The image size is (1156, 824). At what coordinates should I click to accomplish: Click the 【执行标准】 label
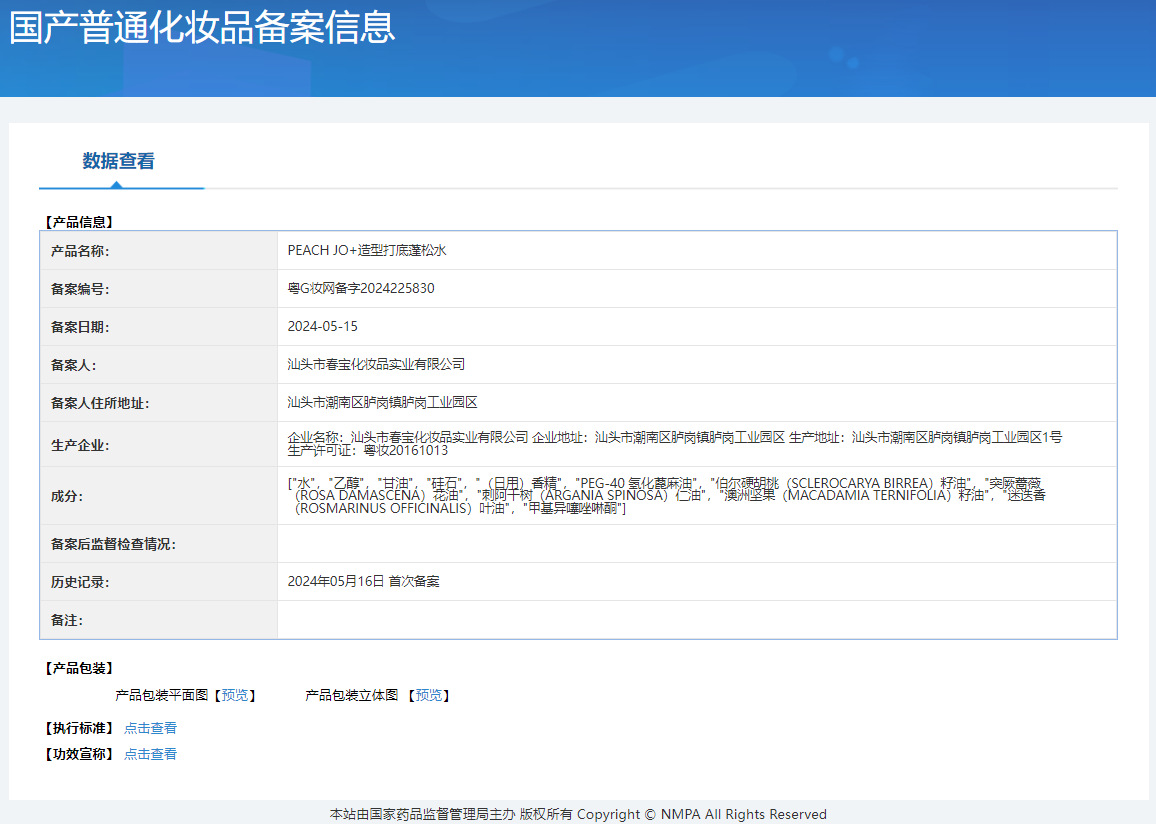tap(79, 728)
